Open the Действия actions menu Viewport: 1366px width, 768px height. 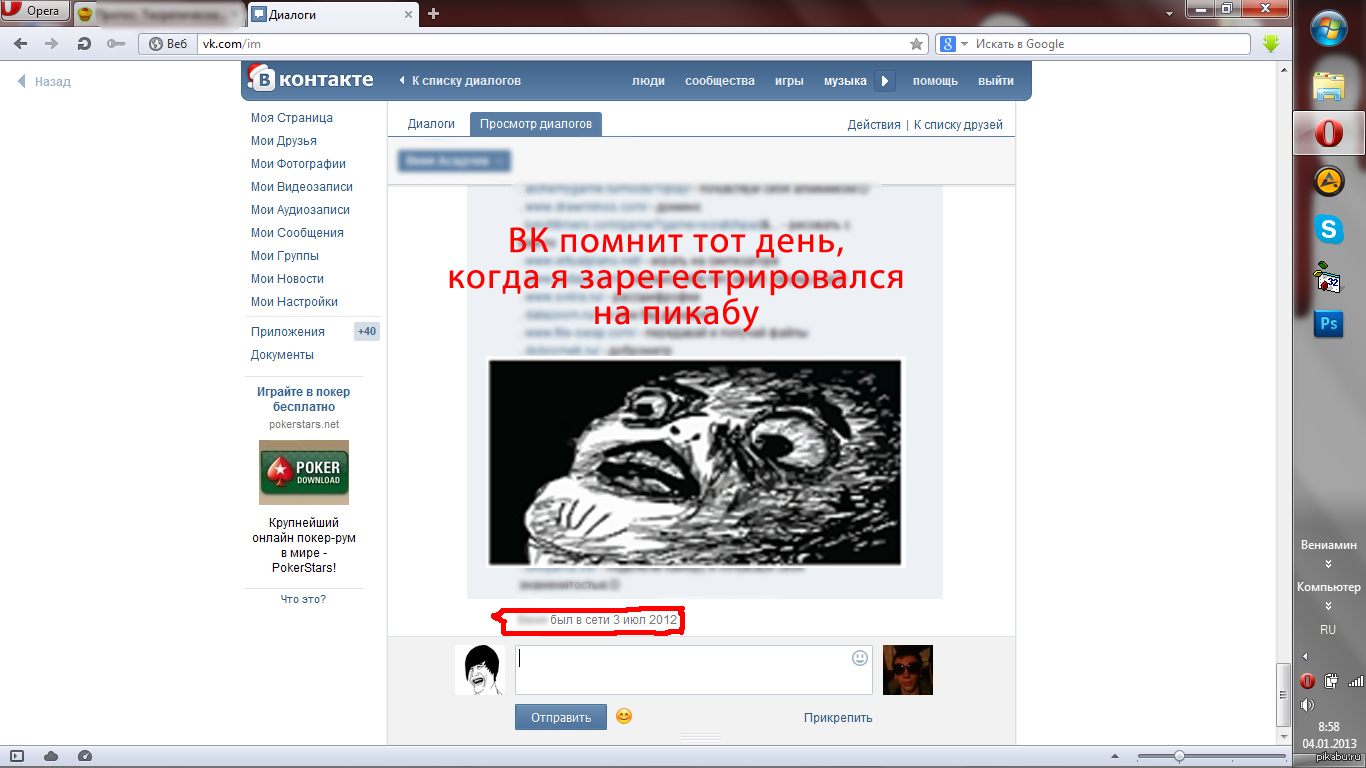874,125
